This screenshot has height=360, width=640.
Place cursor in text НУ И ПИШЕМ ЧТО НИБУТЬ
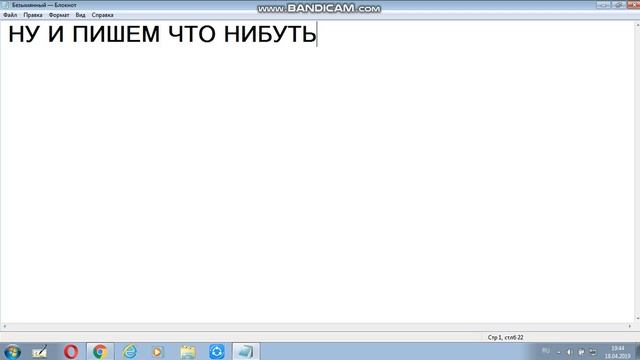click(162, 34)
